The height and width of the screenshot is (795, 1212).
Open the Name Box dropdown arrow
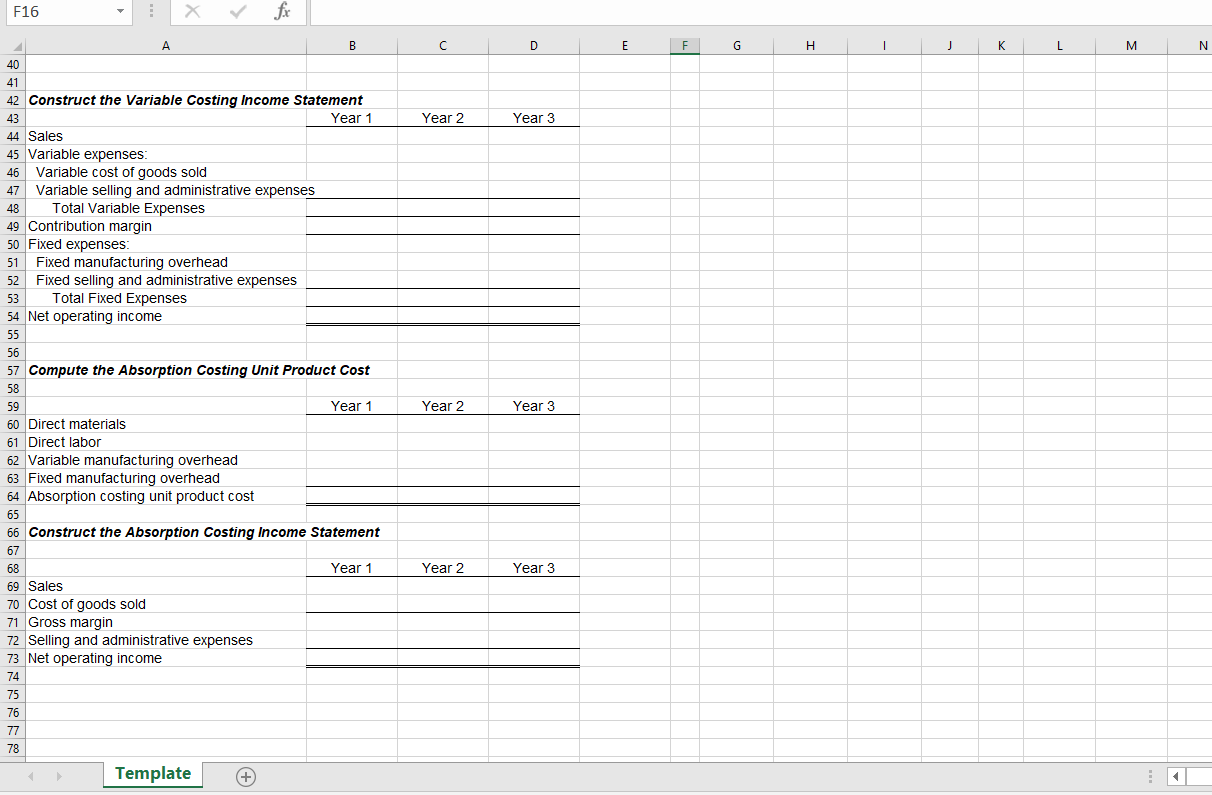pos(120,13)
